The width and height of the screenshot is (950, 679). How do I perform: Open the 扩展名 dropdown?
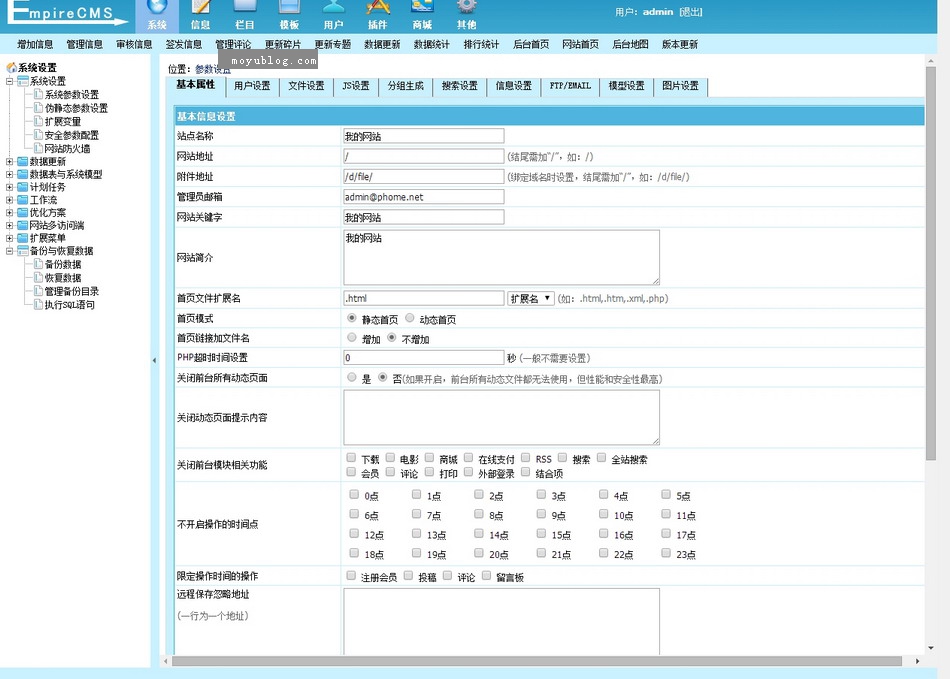pos(530,298)
